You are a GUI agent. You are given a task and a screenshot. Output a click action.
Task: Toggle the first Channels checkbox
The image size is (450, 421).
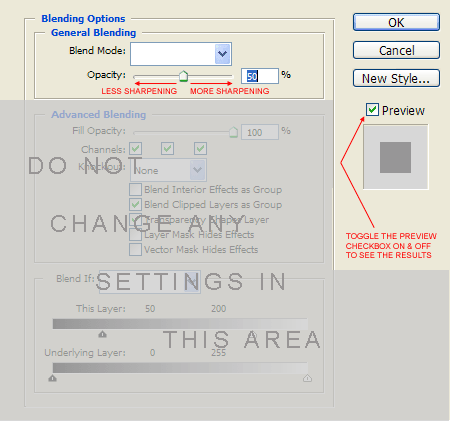(135, 148)
